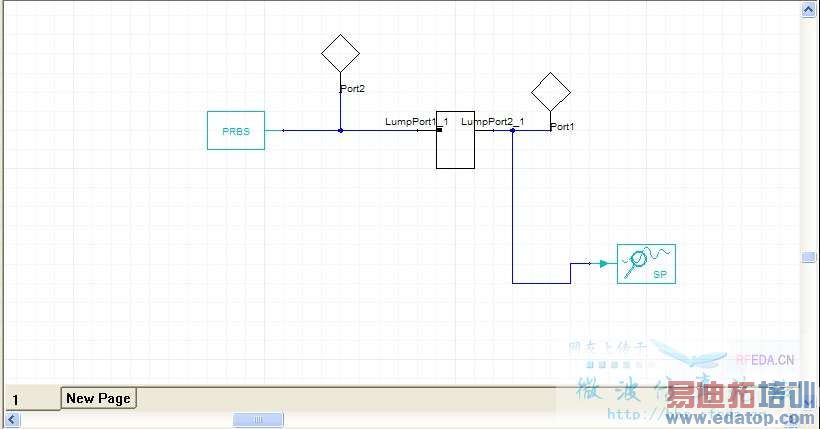820x429 pixels.
Task: Click the LumpPort2_1 pin label
Action: tap(493, 121)
